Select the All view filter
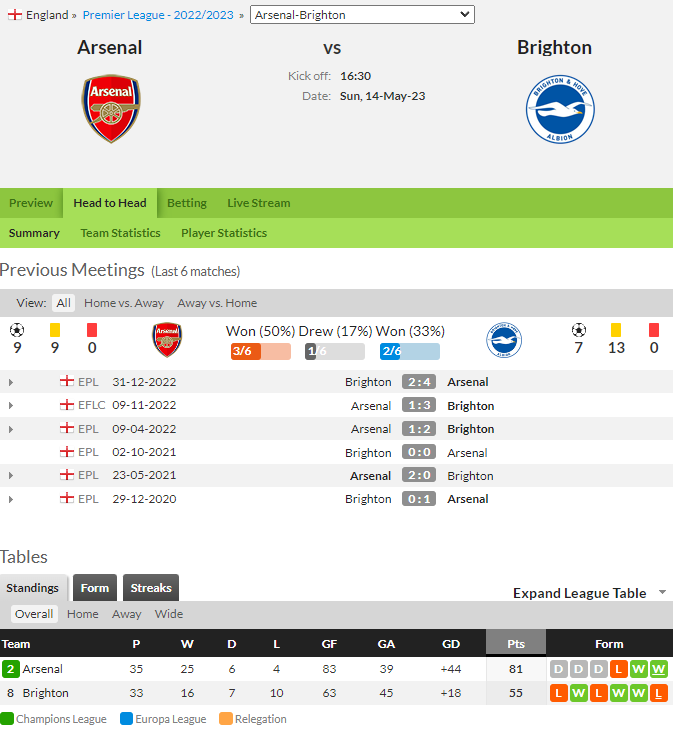This screenshot has width=674, height=737. coord(63,303)
